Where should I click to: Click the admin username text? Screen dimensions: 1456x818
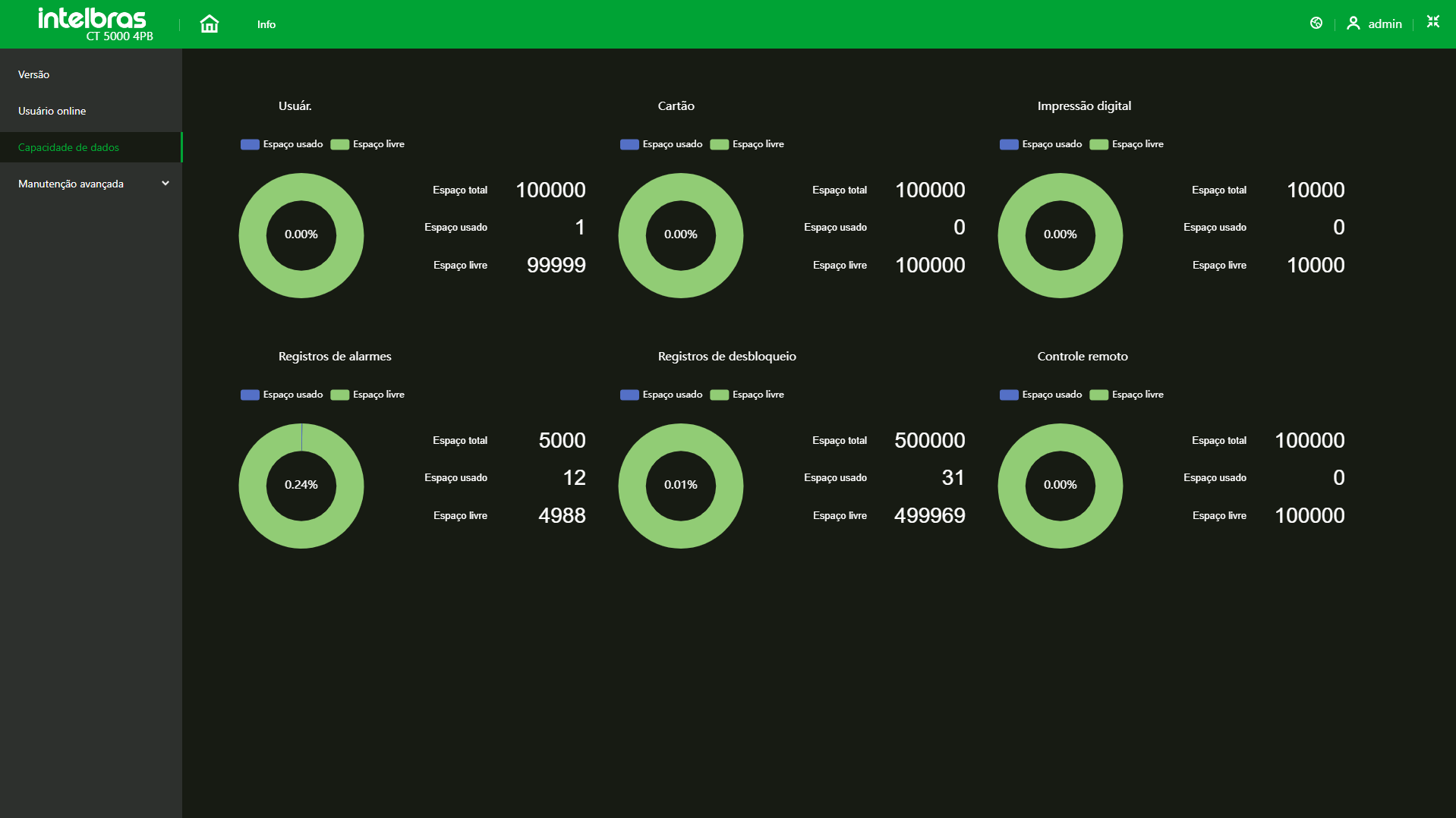[1385, 24]
